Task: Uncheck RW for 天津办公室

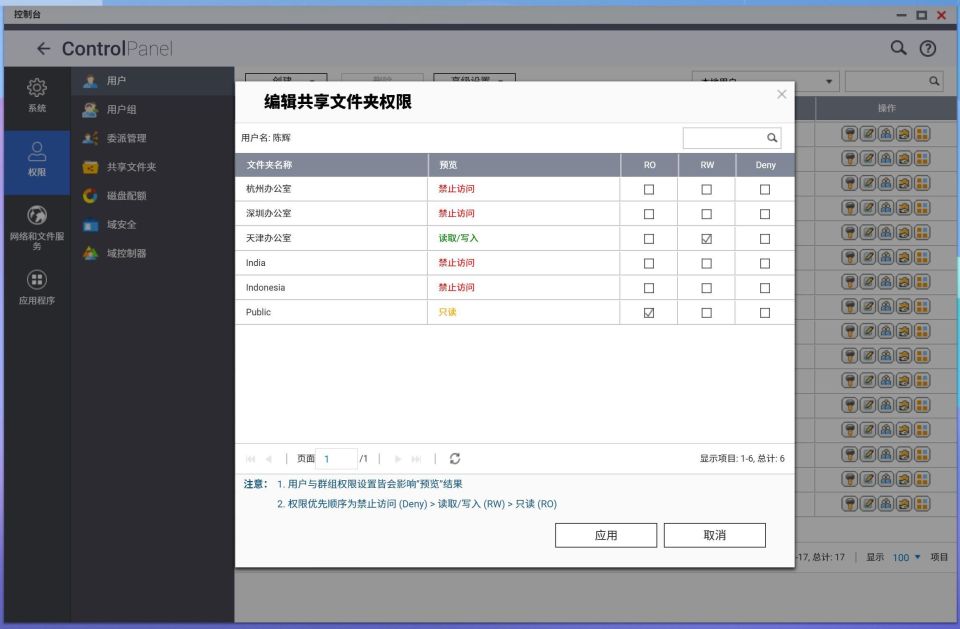Action: click(707, 239)
